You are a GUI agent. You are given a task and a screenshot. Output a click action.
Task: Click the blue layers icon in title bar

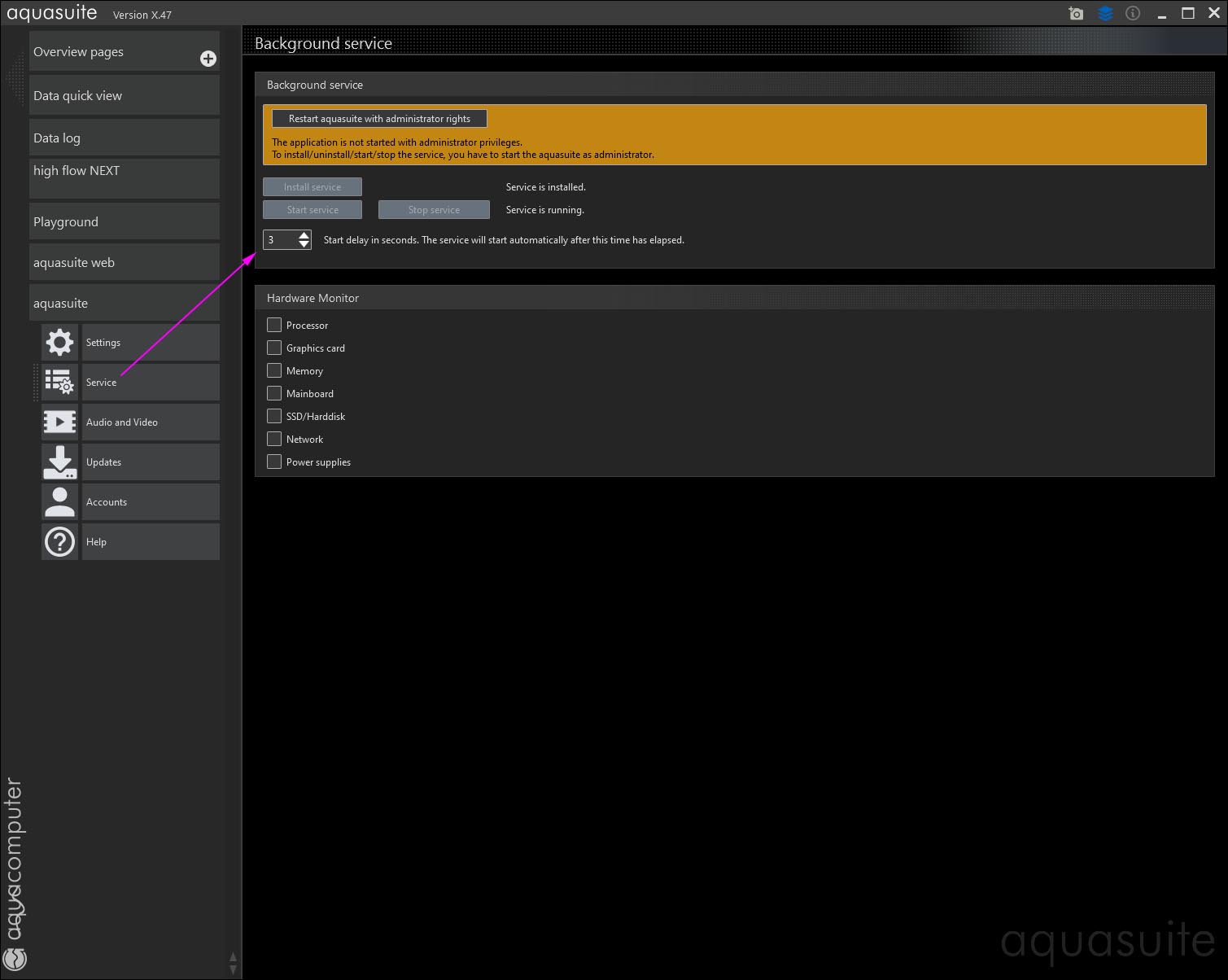point(1104,14)
